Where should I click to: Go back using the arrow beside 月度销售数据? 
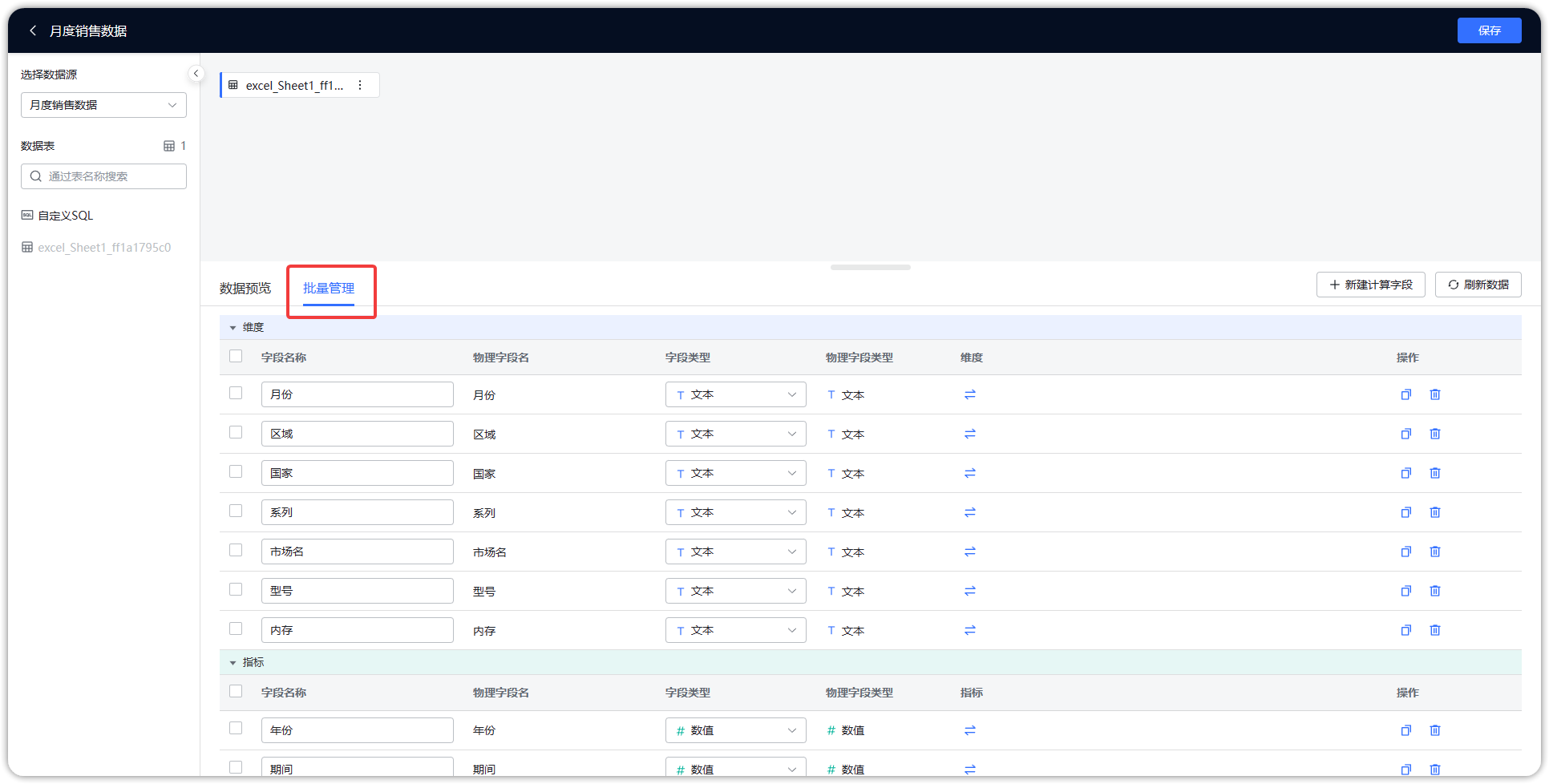pyautogui.click(x=33, y=30)
